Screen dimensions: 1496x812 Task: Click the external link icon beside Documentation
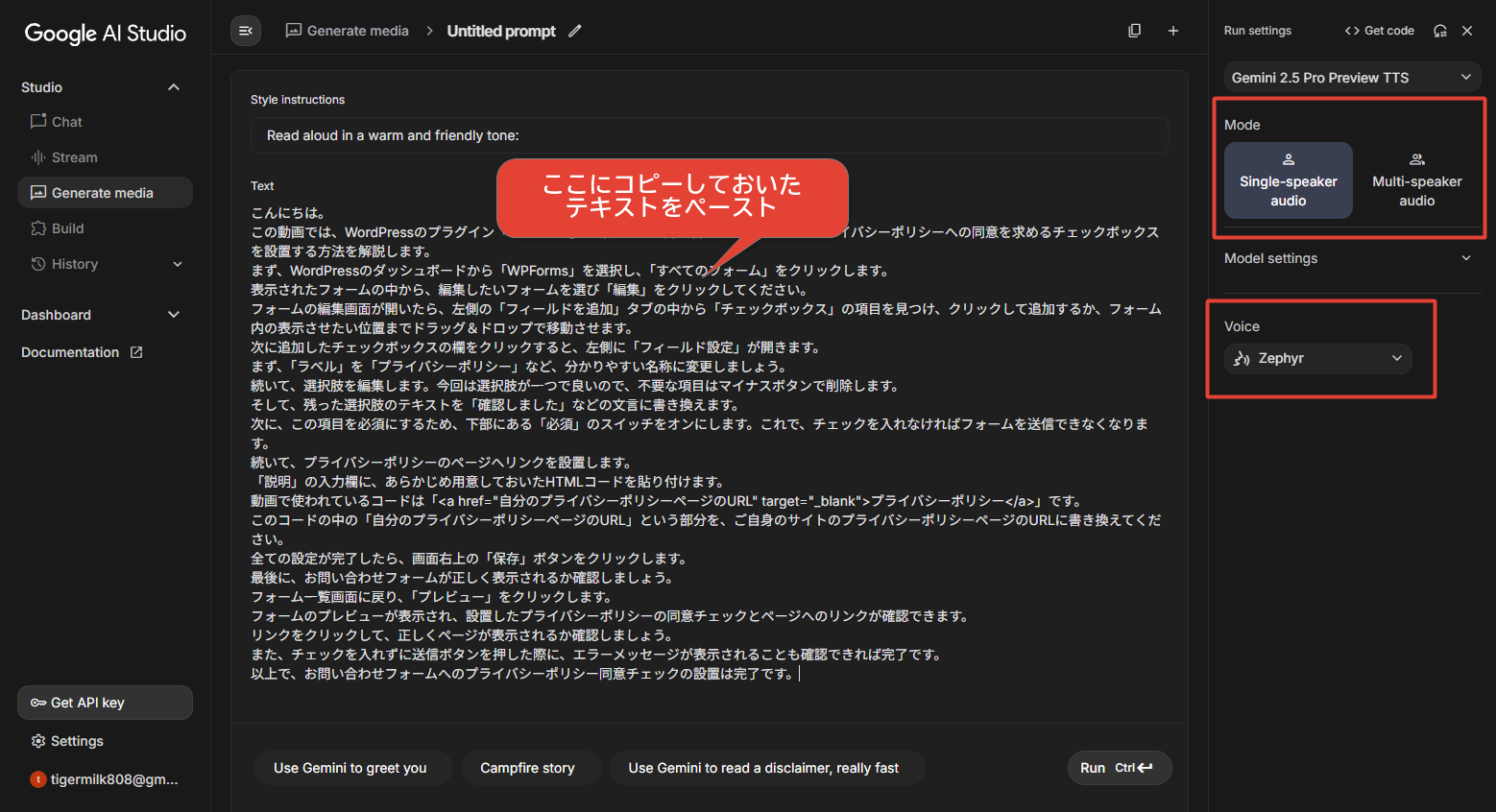coord(136,352)
